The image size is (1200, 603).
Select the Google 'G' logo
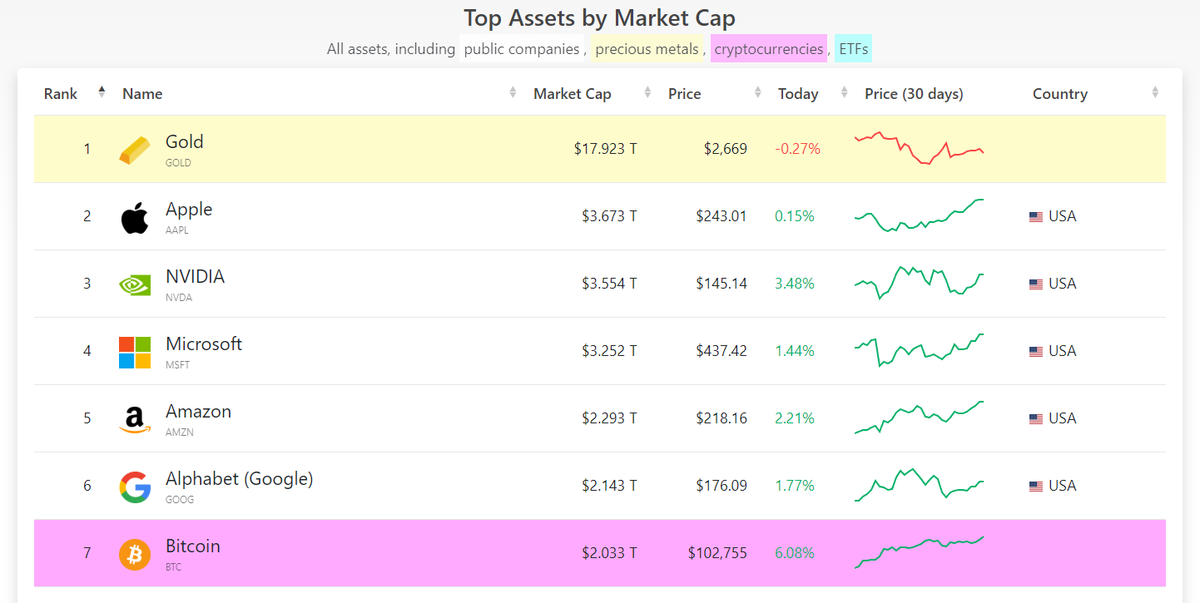[134, 485]
